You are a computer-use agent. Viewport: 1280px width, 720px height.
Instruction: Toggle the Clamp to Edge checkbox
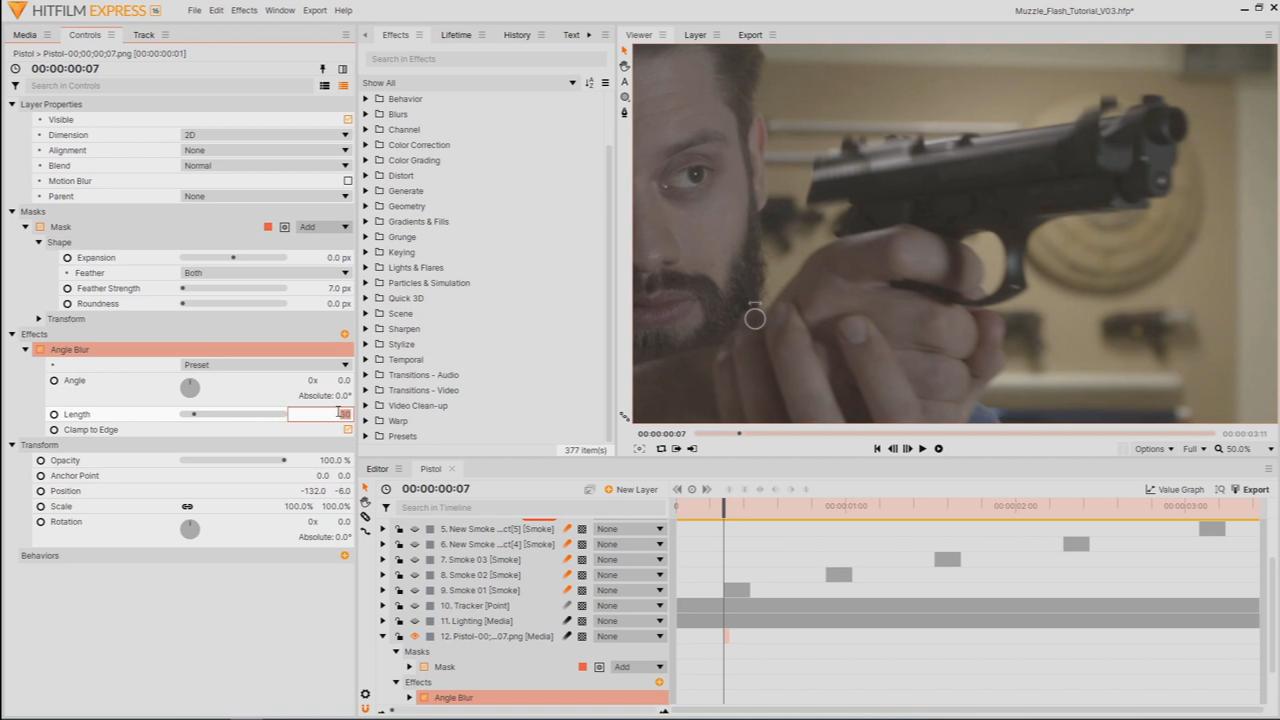point(348,430)
